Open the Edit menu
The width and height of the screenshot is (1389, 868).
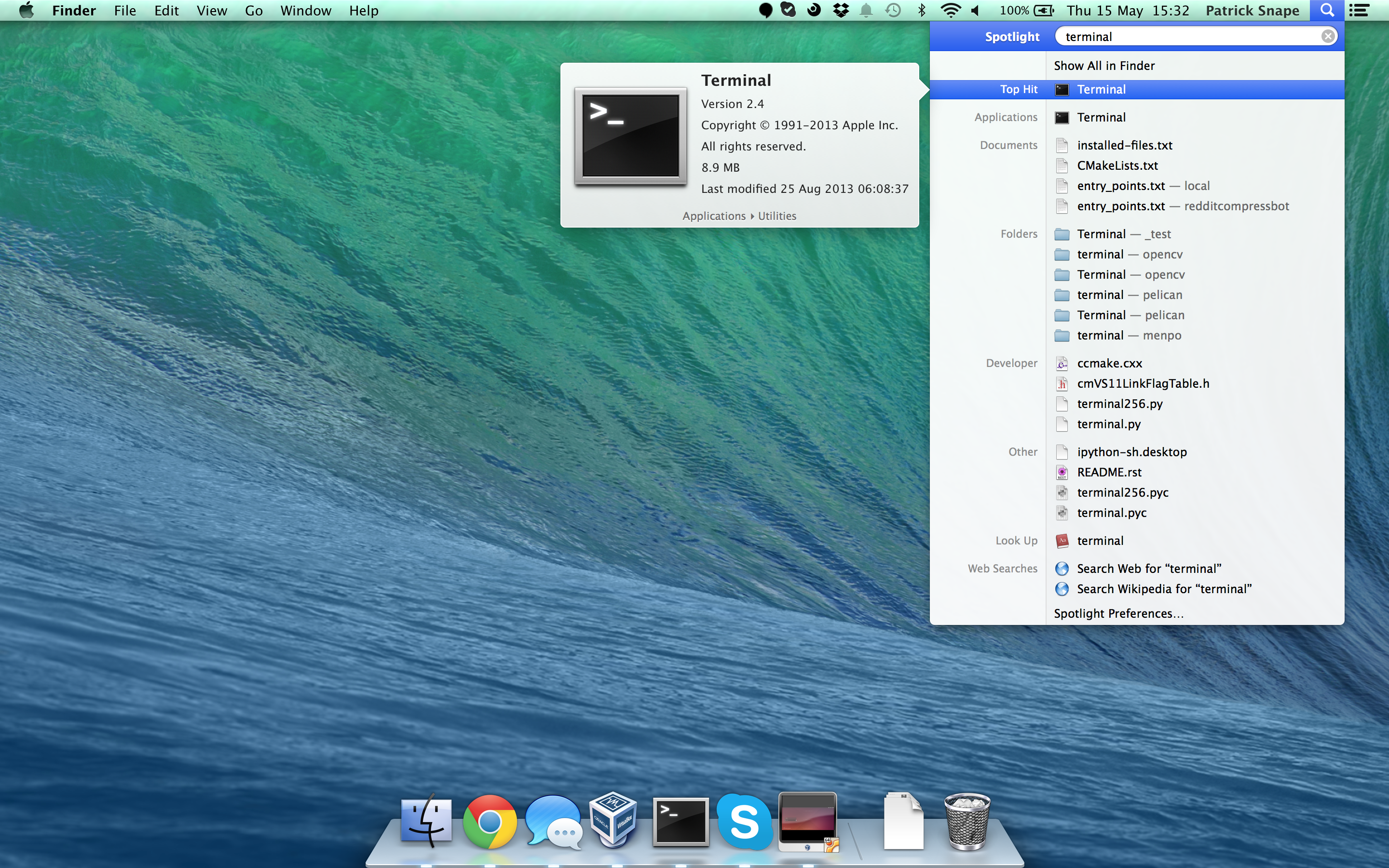click(166, 10)
